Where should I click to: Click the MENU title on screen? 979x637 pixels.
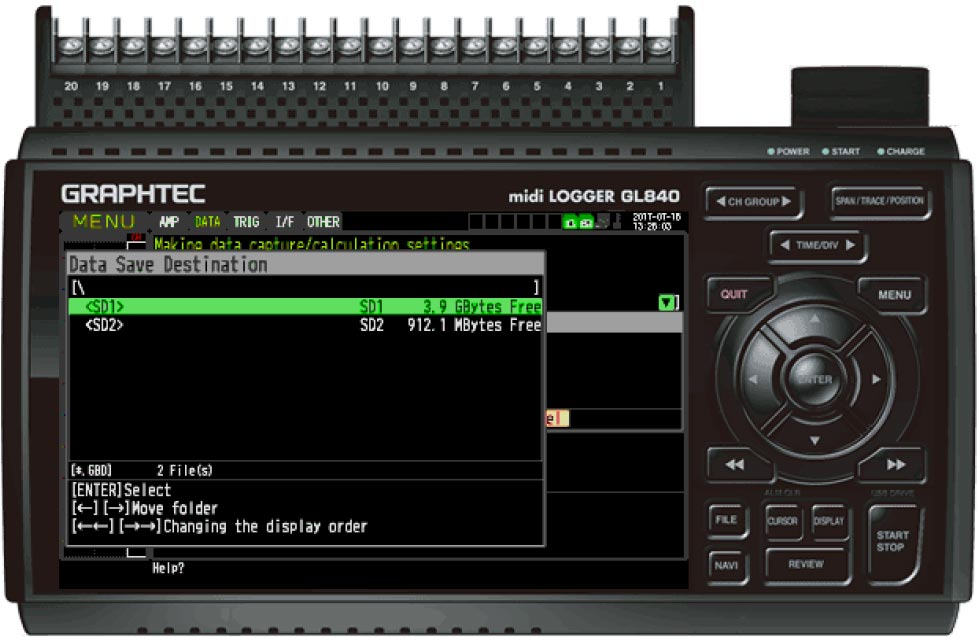click(x=104, y=221)
